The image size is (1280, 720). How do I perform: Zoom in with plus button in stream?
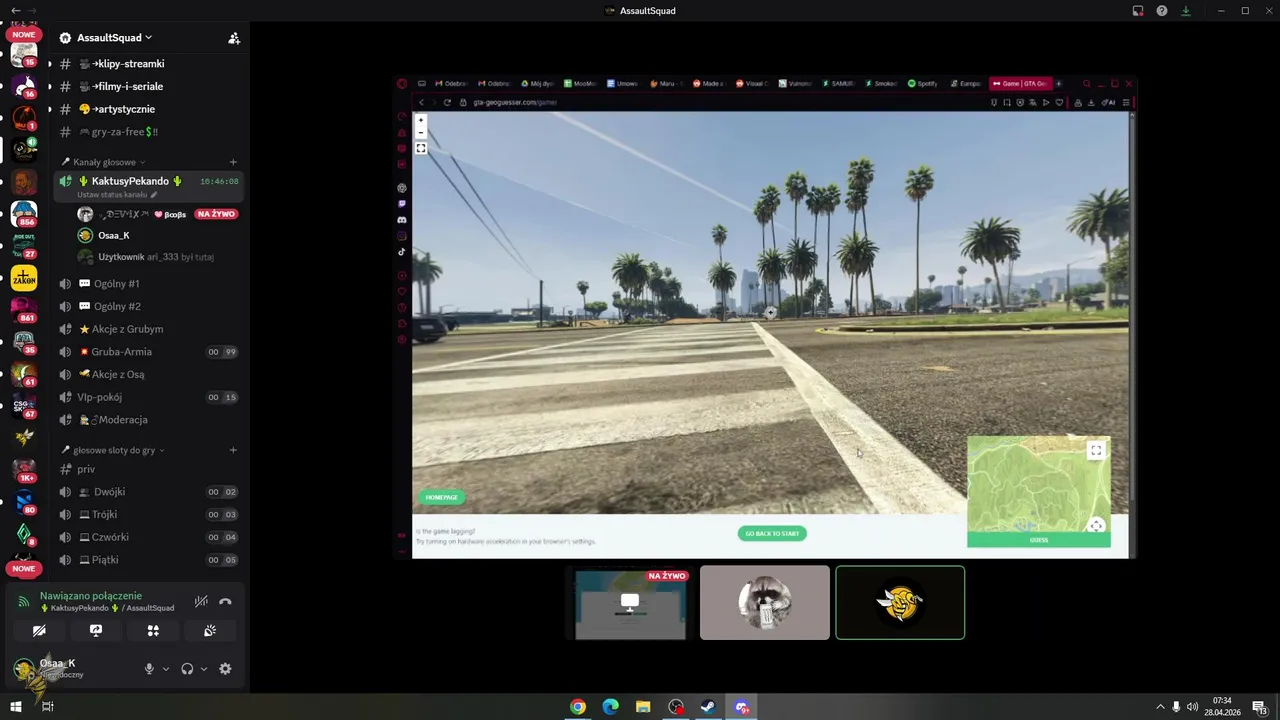pyautogui.click(x=421, y=120)
